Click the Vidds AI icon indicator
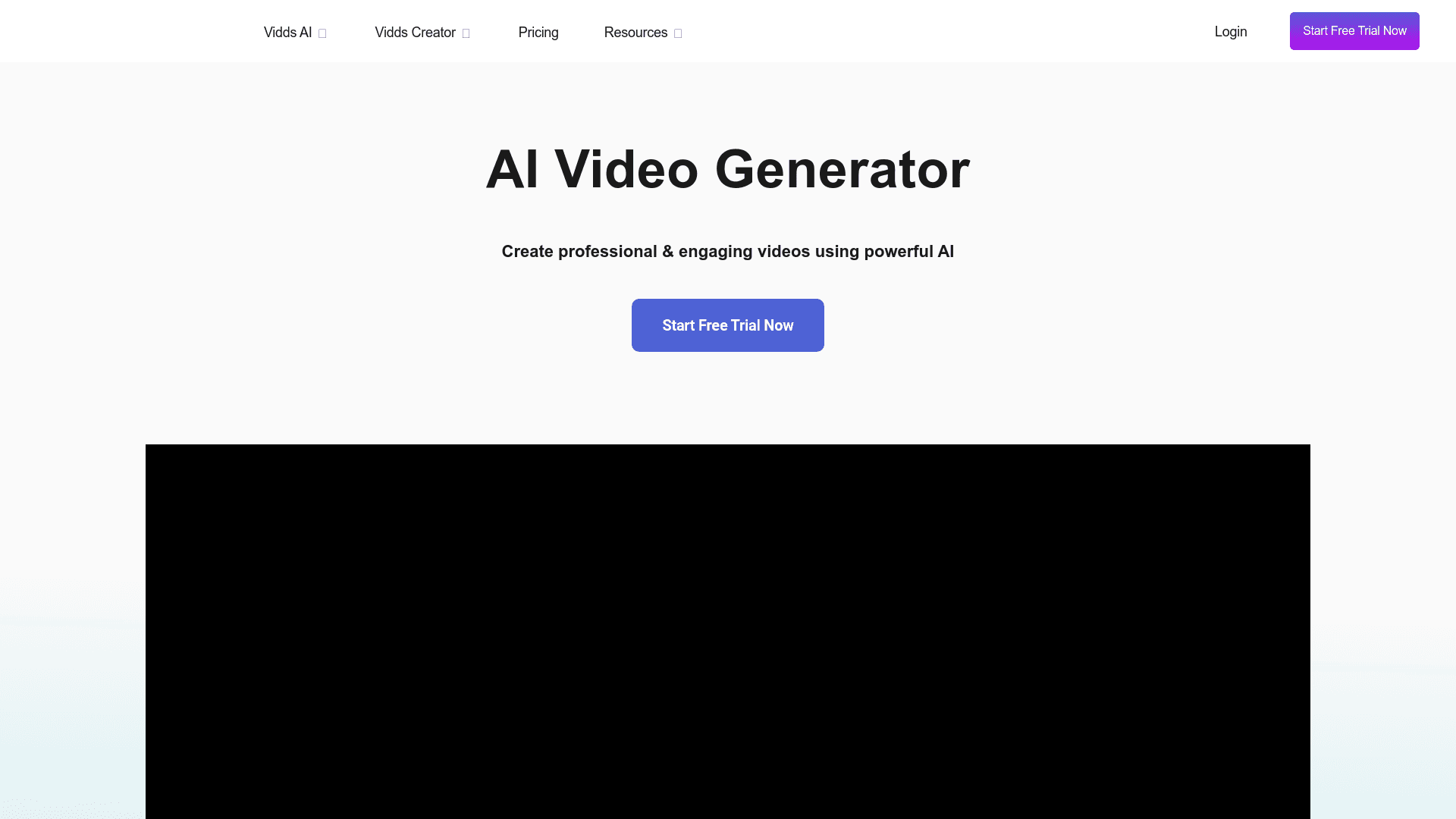The width and height of the screenshot is (1456, 819). 322,33
